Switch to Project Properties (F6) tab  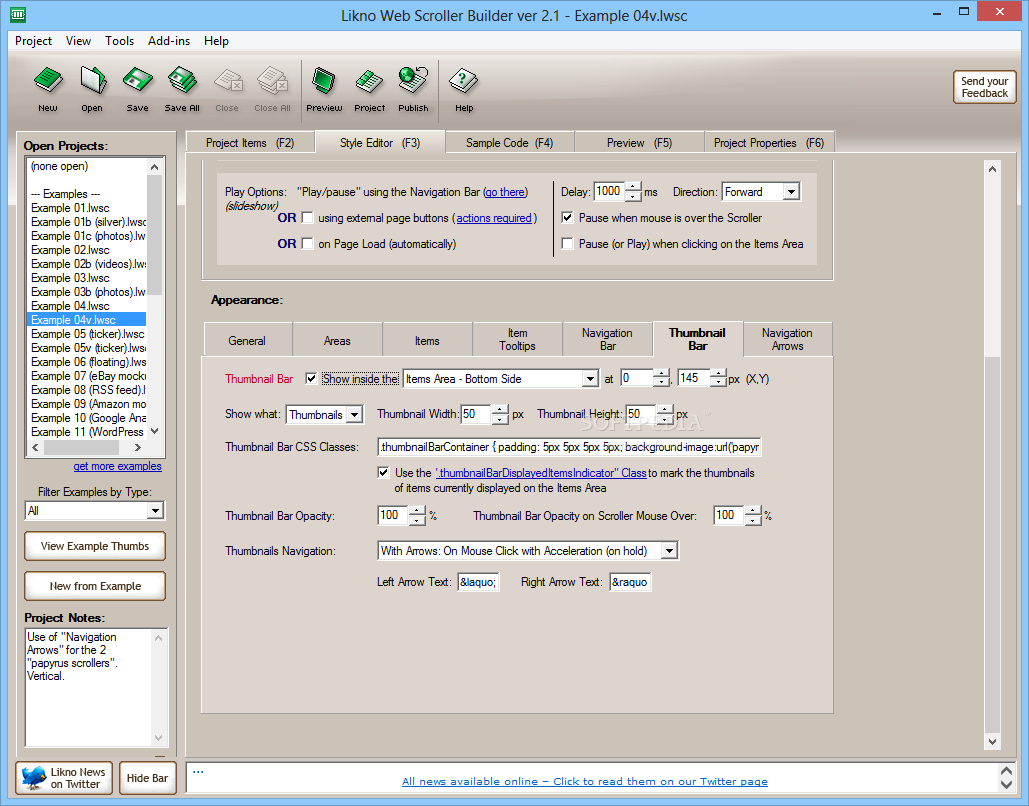[768, 142]
